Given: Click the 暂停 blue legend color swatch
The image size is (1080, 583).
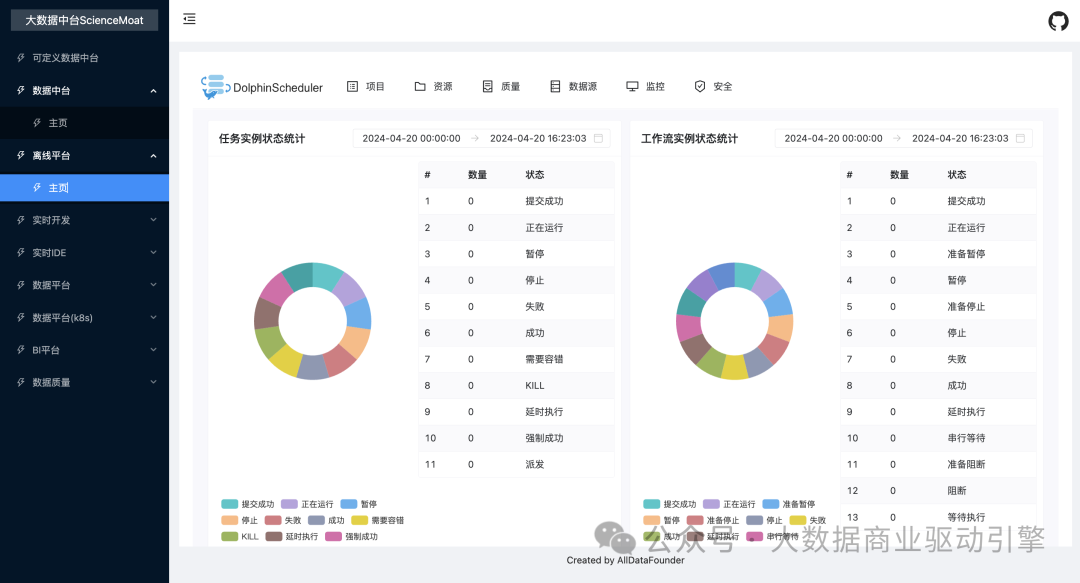Looking at the screenshot, I should pyautogui.click(x=349, y=504).
